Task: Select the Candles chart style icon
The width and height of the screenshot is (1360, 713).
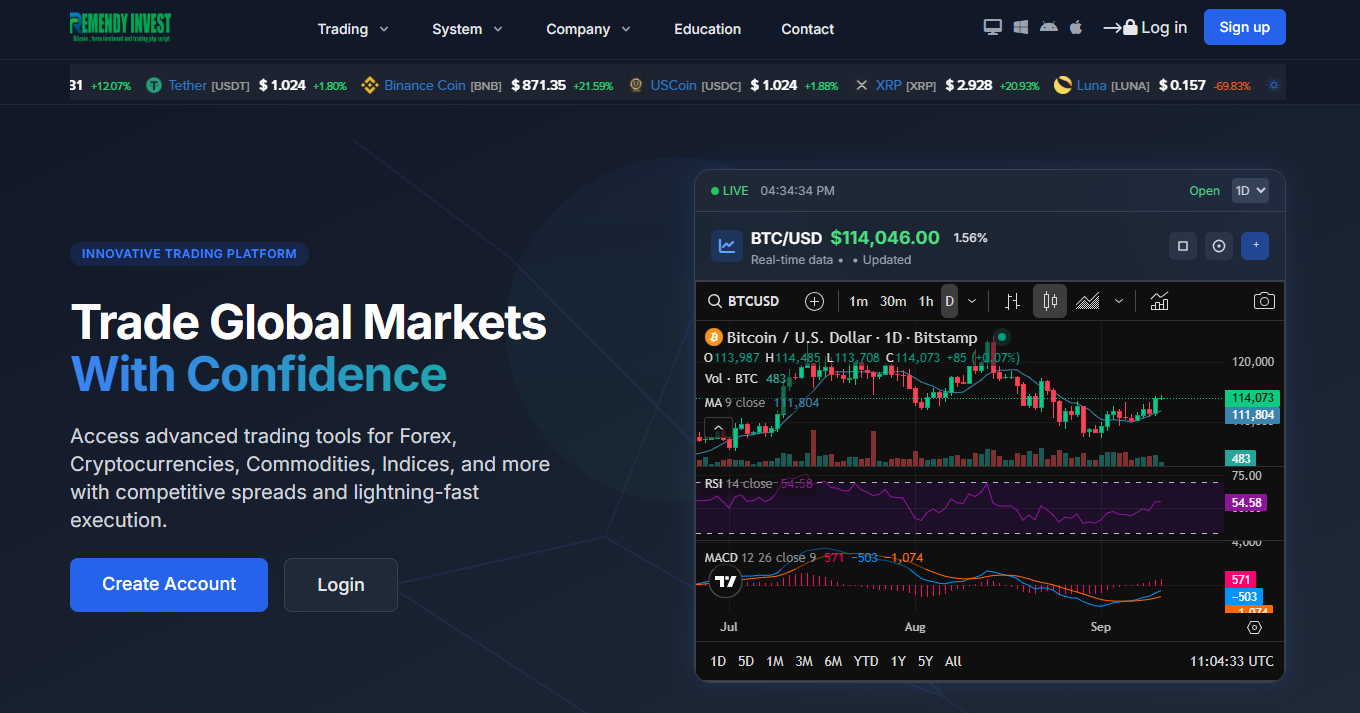Action: click(x=1050, y=301)
